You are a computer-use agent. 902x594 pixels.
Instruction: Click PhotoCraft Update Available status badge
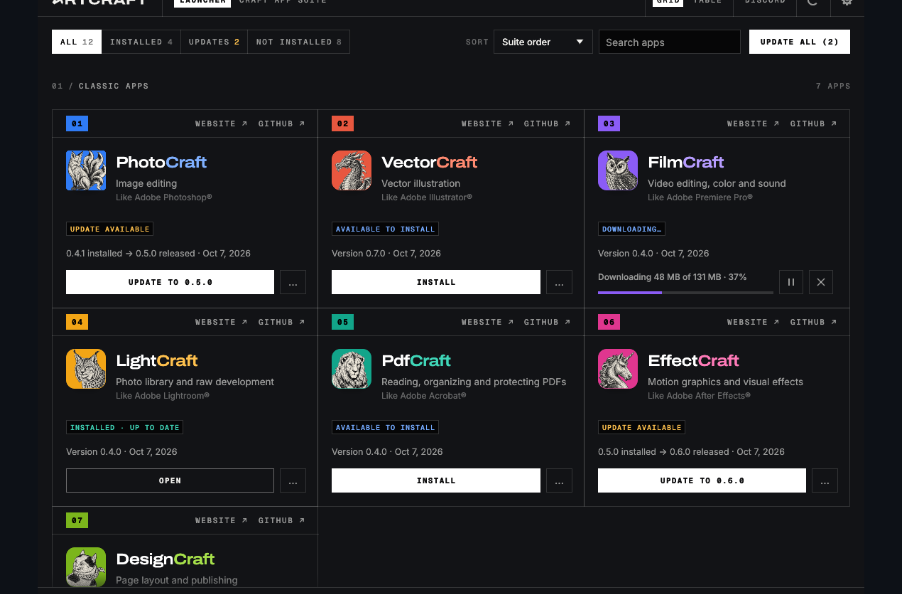110,229
